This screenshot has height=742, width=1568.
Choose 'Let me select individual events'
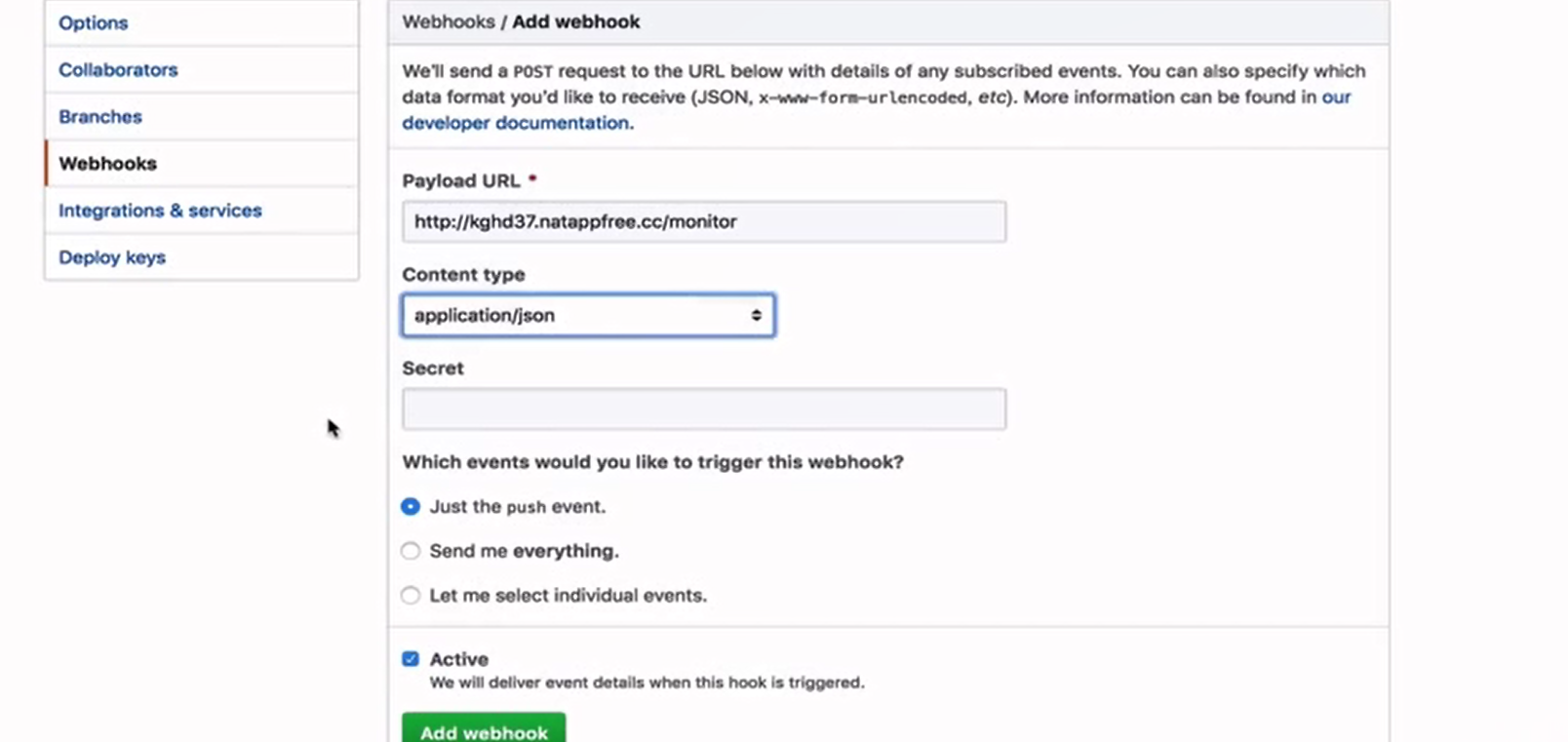coord(411,595)
